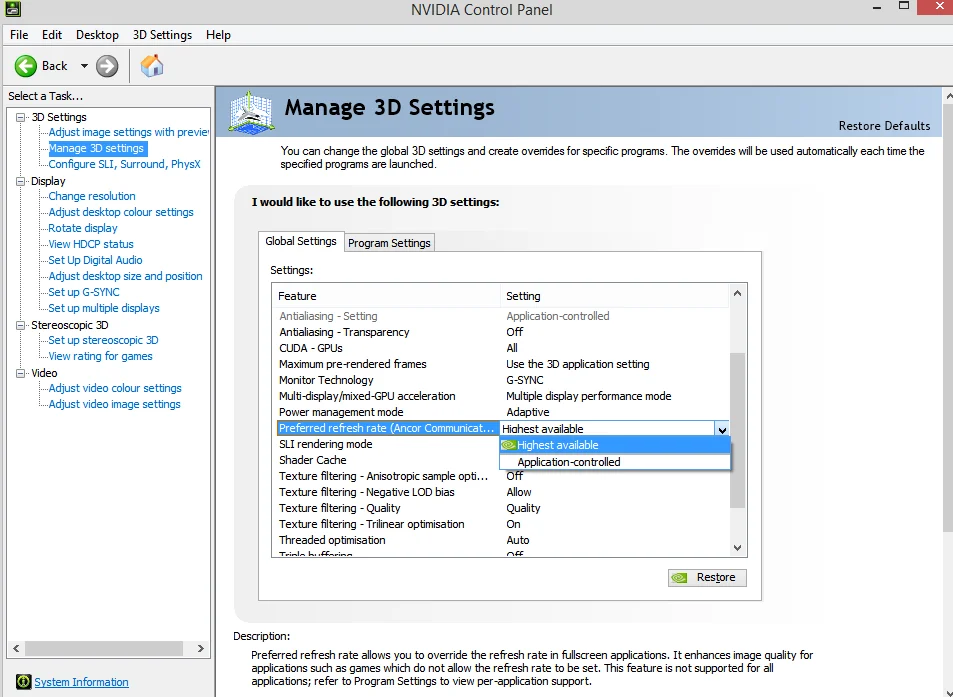The height and width of the screenshot is (697, 953).
Task: Select the Power management mode row
Action: click(x=503, y=412)
